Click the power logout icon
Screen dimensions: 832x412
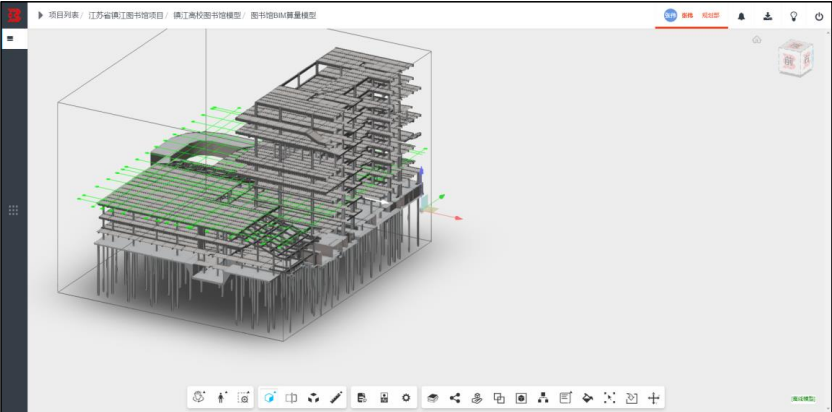click(x=819, y=16)
